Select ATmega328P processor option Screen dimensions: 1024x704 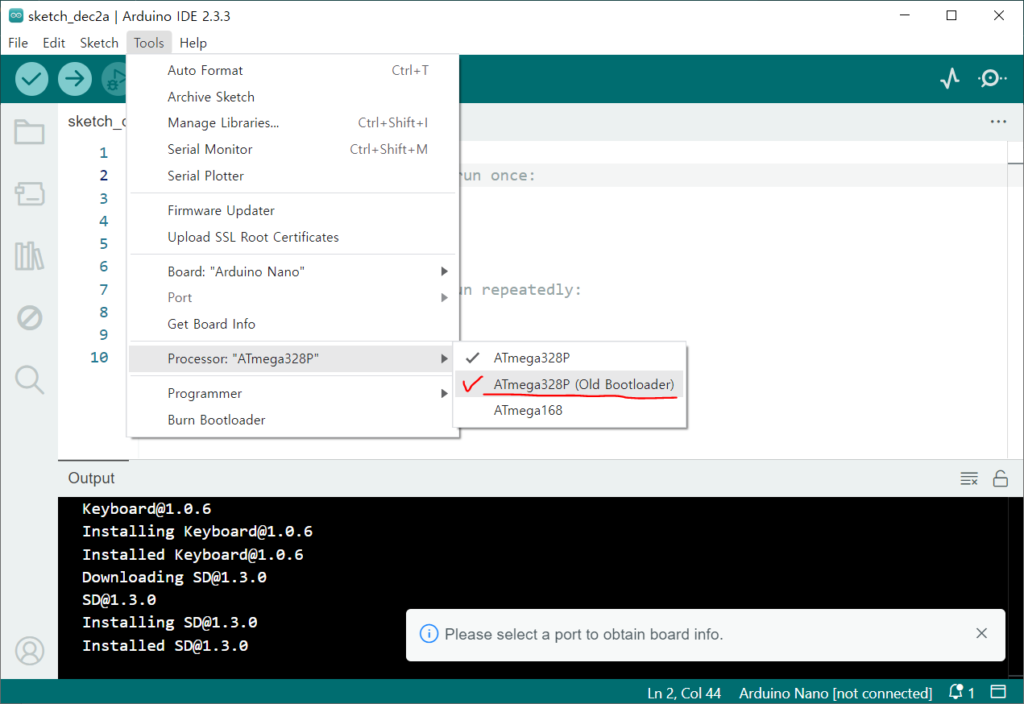pyautogui.click(x=569, y=358)
